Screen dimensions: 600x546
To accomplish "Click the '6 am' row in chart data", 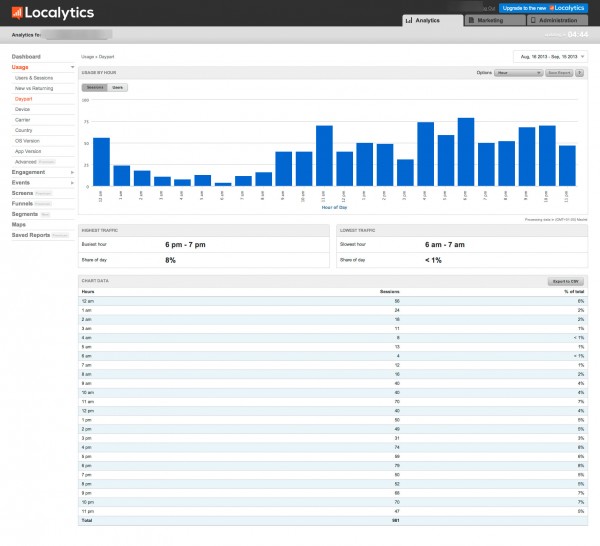I will coord(333,356).
